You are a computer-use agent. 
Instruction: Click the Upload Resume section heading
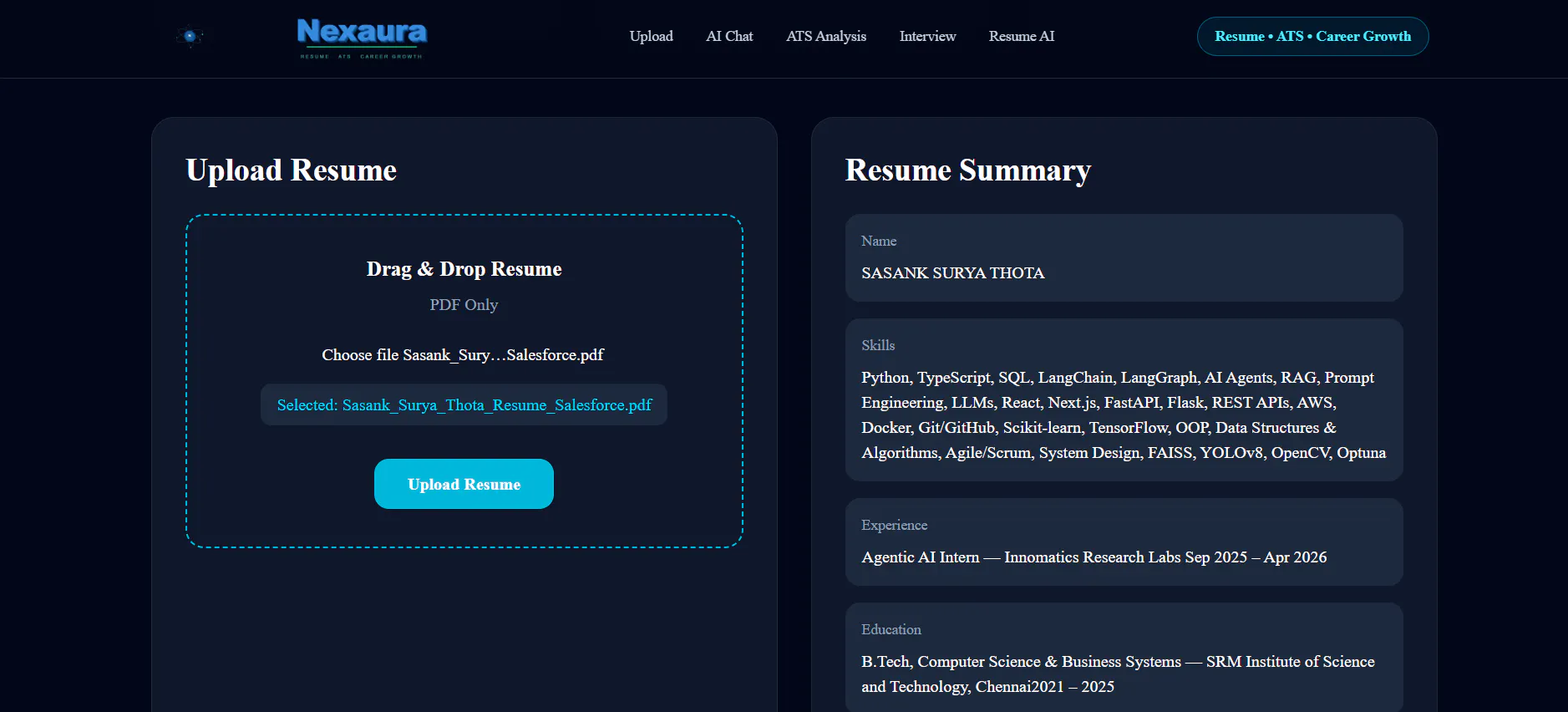tap(291, 170)
